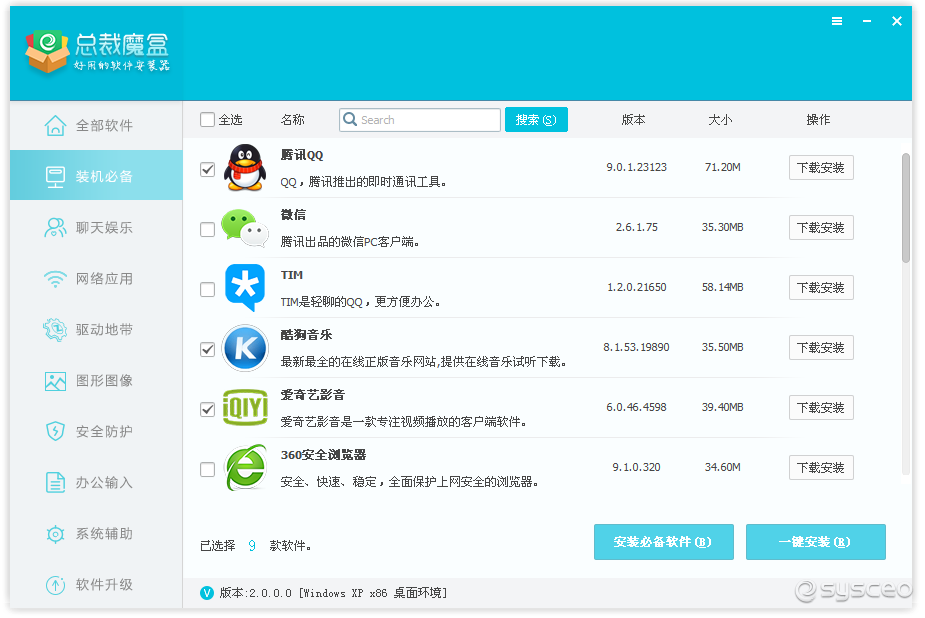Viewport: 925px width, 618px height.
Task: Click 下载安装 for 腾讯QQ
Action: click(821, 167)
